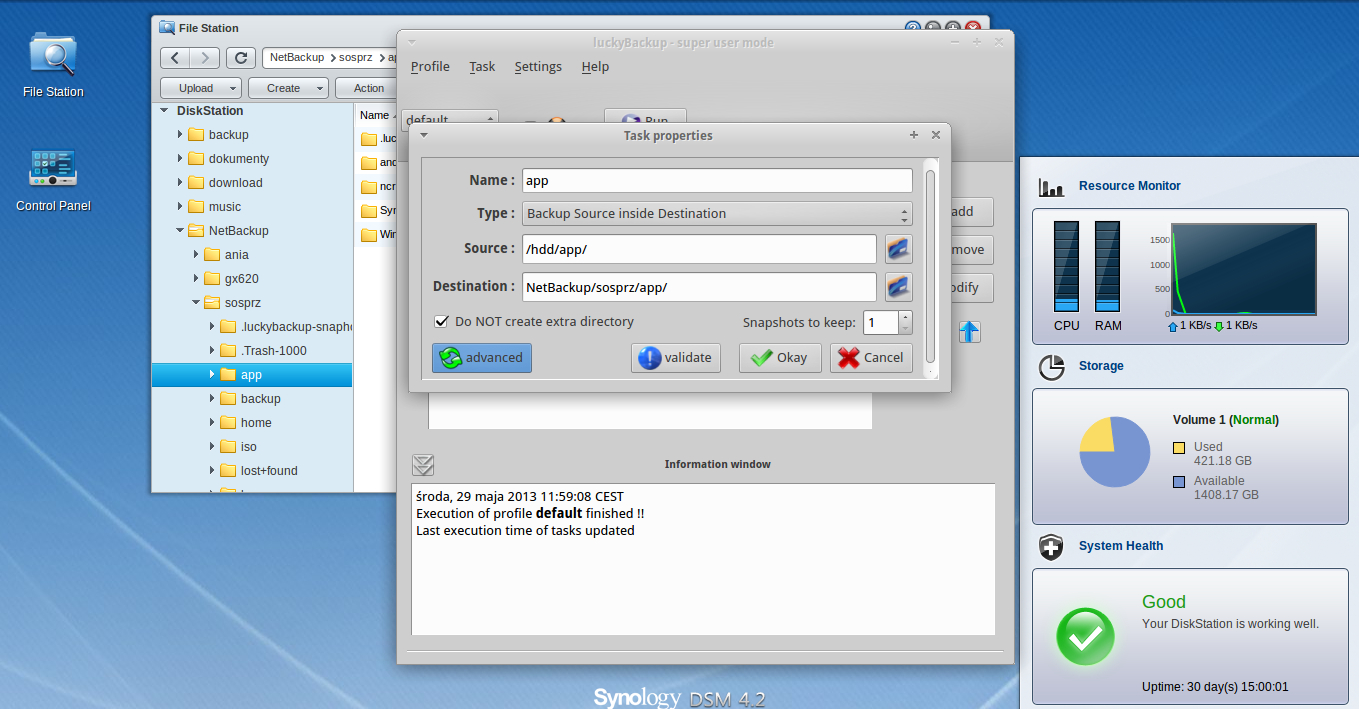The width and height of the screenshot is (1359, 709).
Task: Expand the ania folder
Action: (196, 255)
